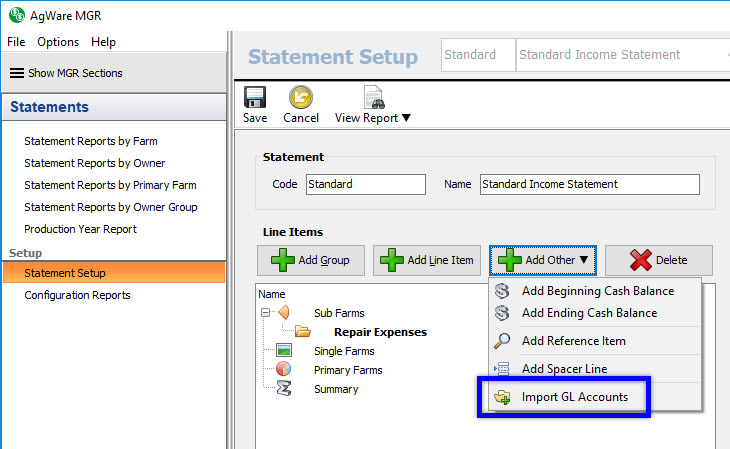Click the Cancel undo icon

pos(300,98)
